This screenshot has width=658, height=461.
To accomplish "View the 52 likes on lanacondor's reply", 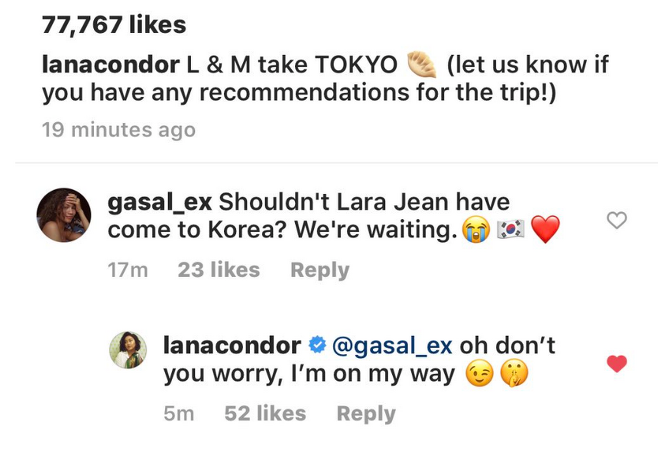I will click(x=265, y=414).
